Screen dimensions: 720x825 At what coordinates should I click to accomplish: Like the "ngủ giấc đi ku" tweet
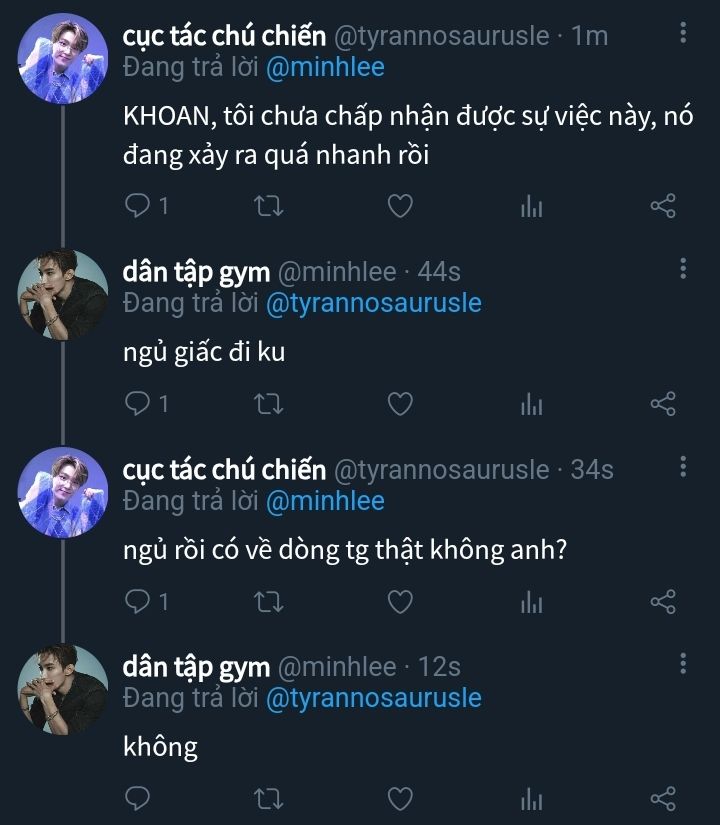[x=400, y=404]
